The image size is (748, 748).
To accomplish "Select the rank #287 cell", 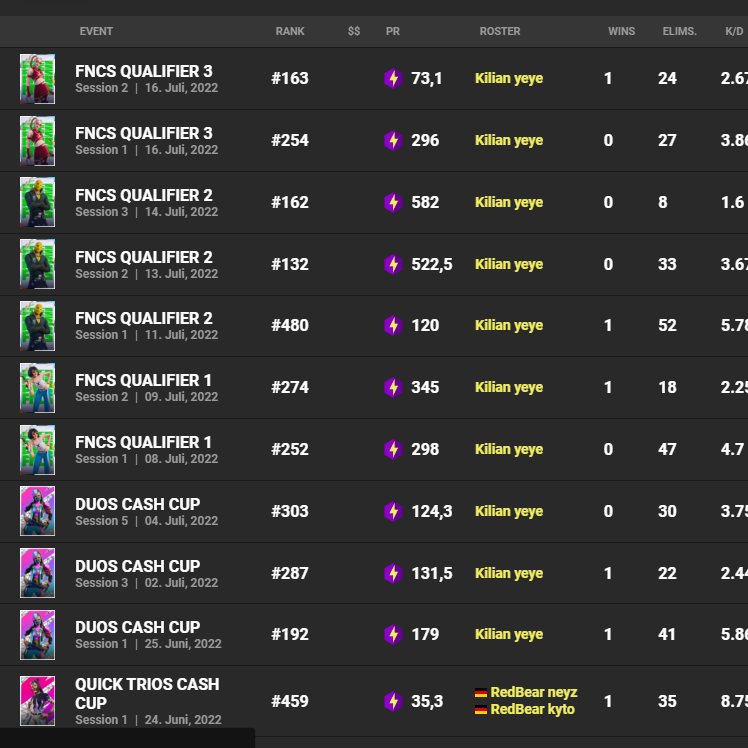I will click(290, 573).
